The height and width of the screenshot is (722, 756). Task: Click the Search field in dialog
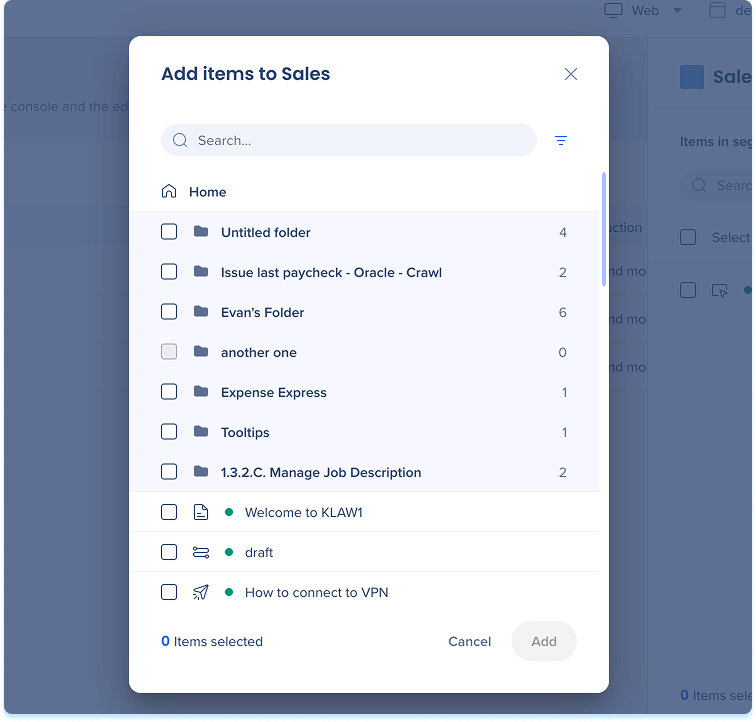[x=349, y=140]
